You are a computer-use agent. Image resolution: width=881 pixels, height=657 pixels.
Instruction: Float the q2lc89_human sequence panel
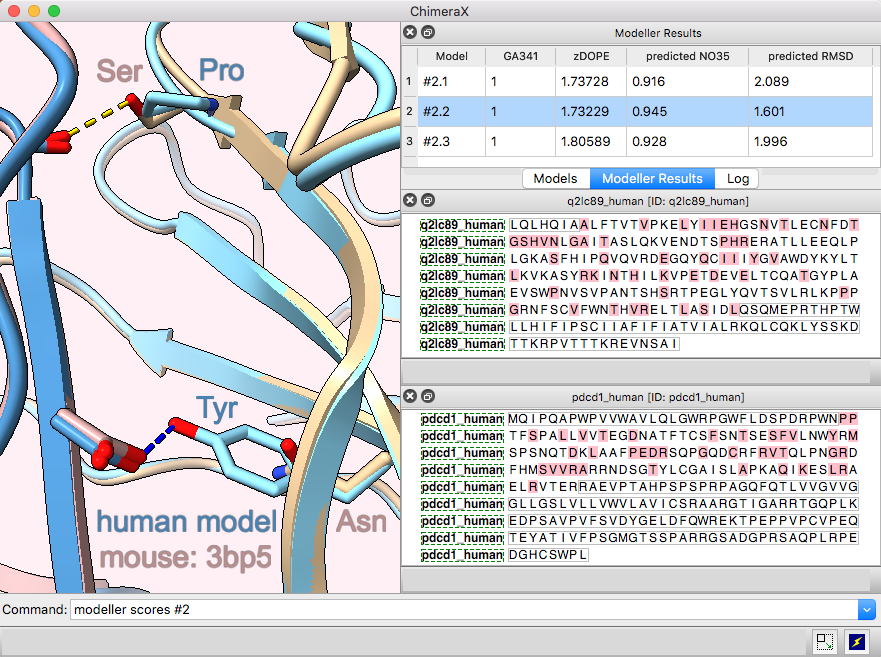(x=427, y=201)
